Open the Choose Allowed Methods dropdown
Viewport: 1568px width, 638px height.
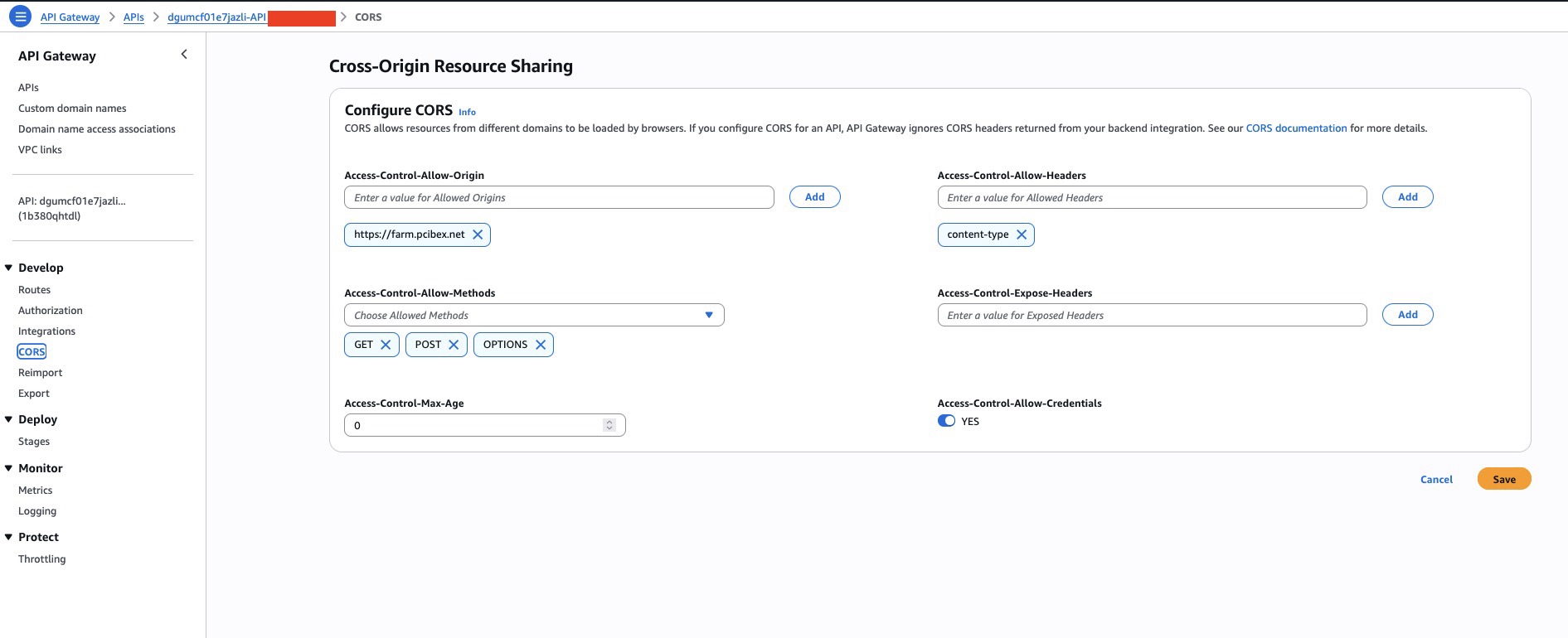point(533,315)
